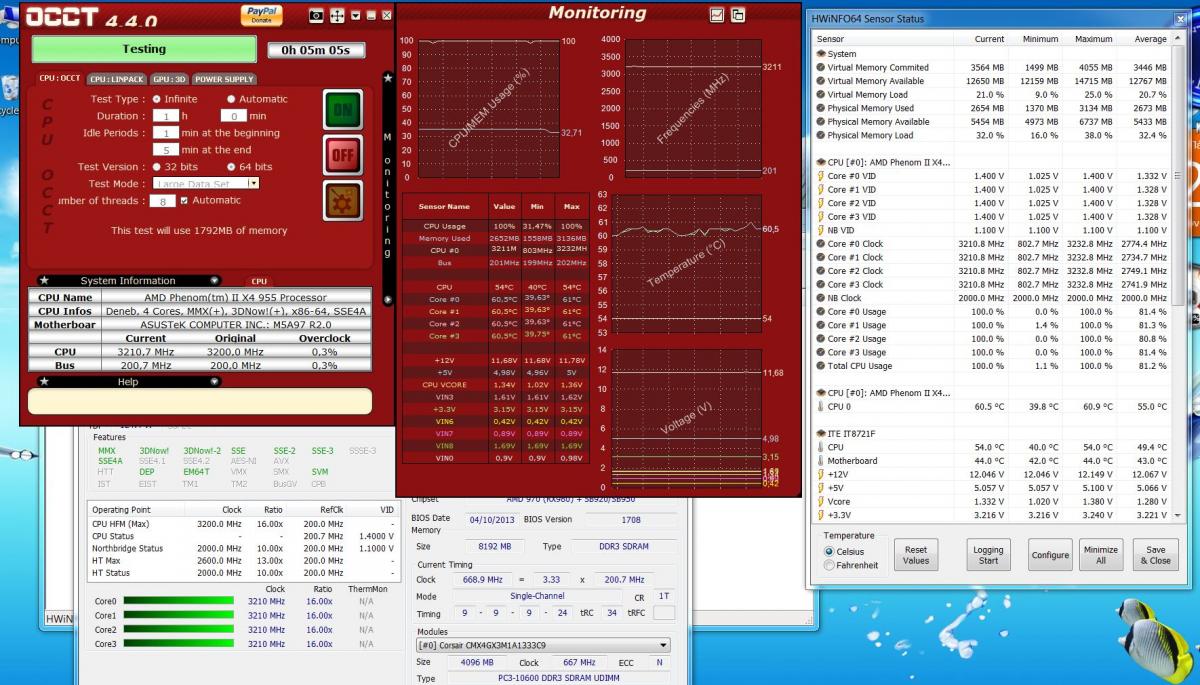Image resolution: width=1200 pixels, height=685 pixels.
Task: Click the lightning icon beside Core #0 VID
Action: coord(820,176)
